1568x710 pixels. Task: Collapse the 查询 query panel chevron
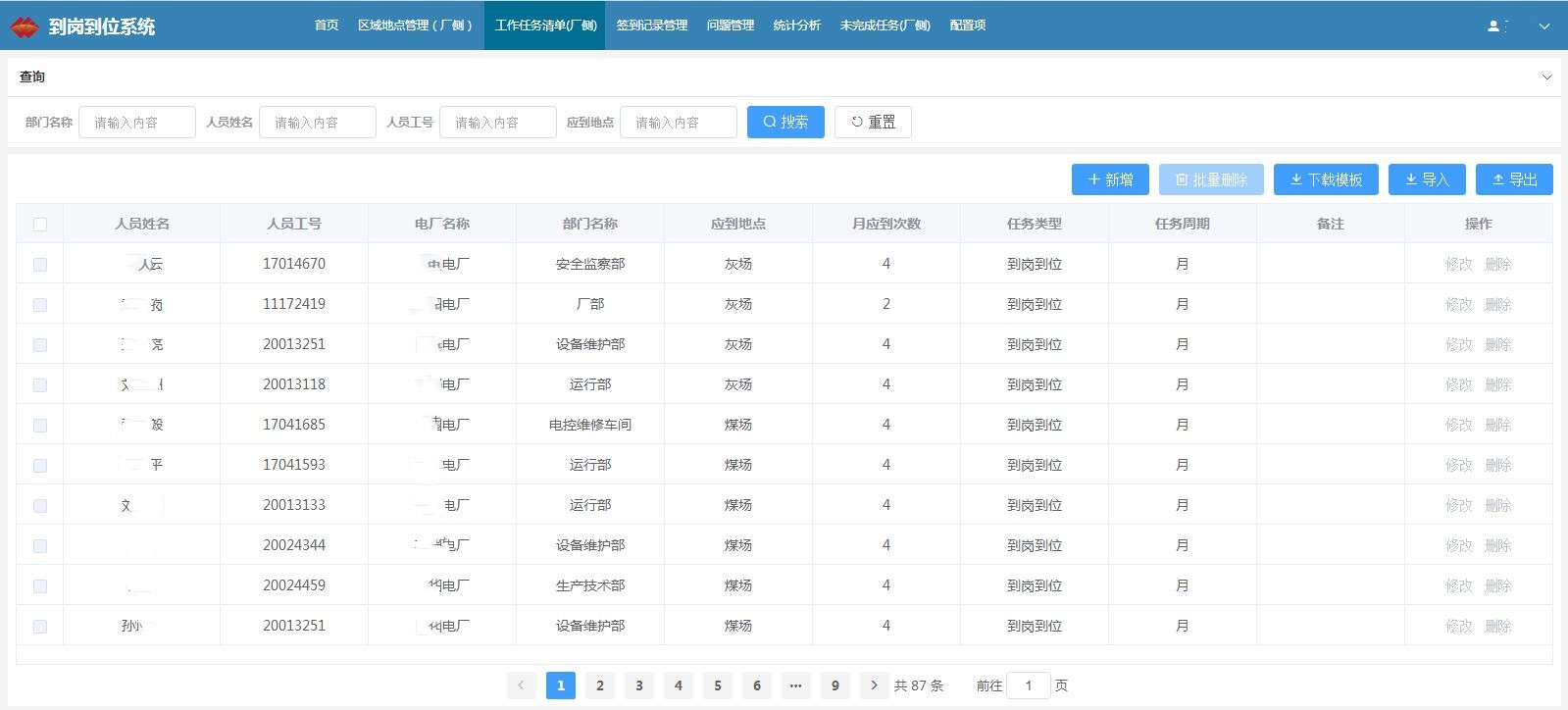coord(1547,76)
